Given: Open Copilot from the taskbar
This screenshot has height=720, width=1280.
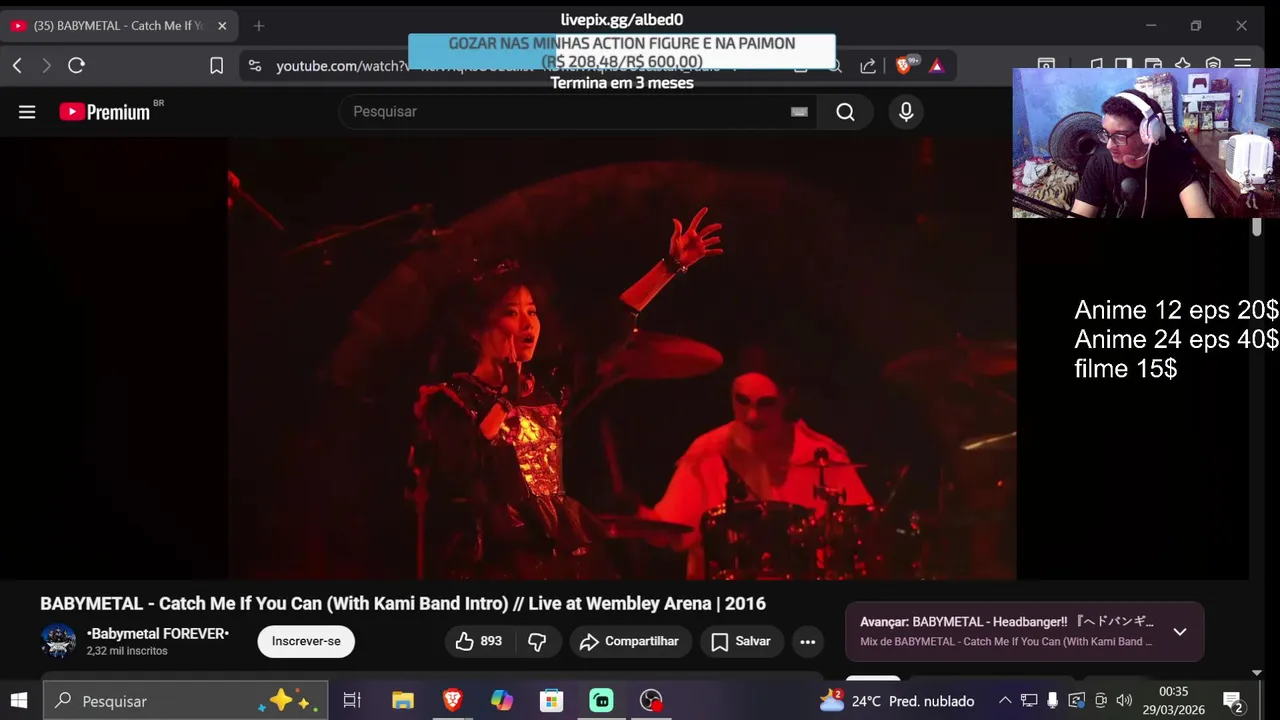Looking at the screenshot, I should tap(502, 701).
